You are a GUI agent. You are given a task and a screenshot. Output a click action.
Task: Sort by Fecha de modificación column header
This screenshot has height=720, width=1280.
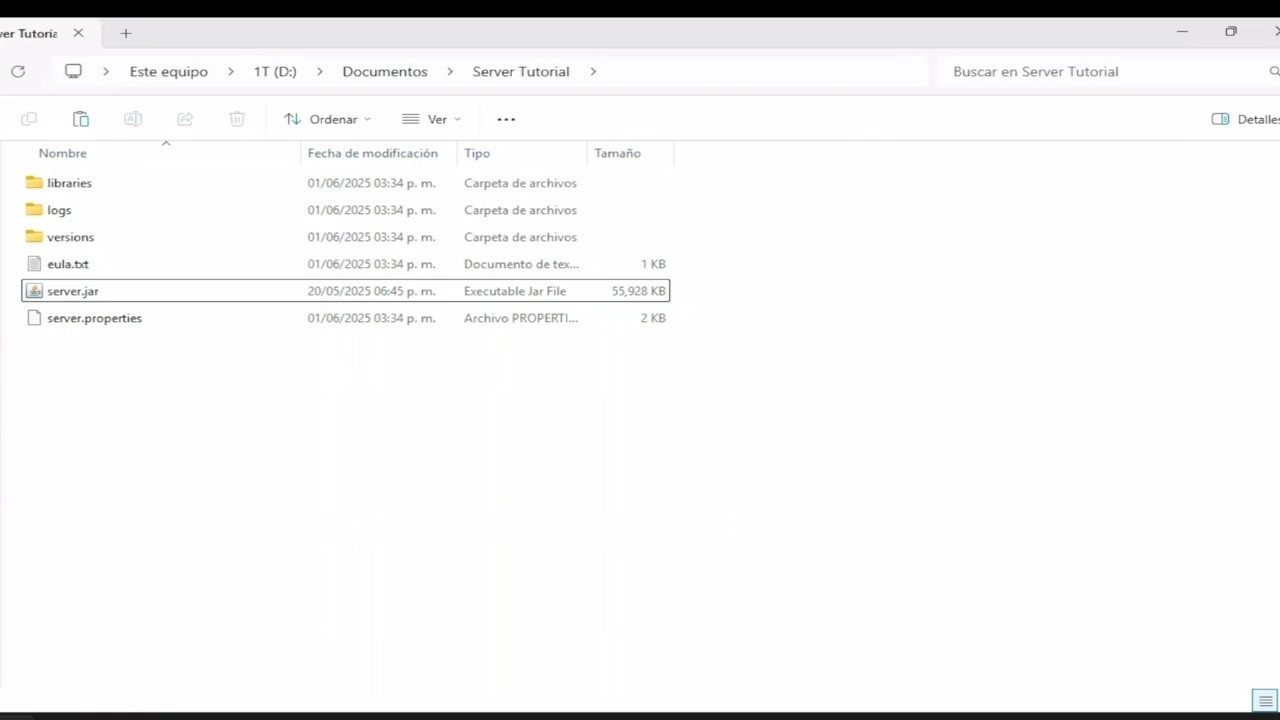pyautogui.click(x=372, y=153)
